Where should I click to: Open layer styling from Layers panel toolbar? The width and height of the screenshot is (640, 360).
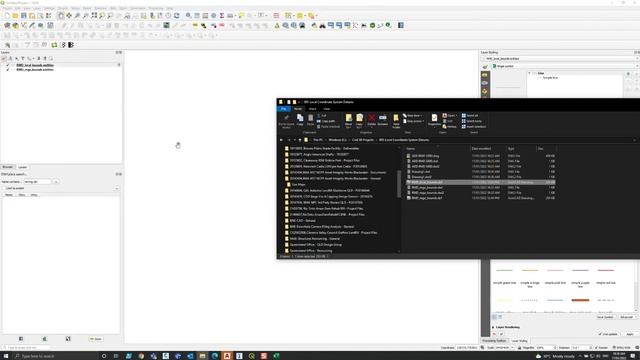pos(4,58)
